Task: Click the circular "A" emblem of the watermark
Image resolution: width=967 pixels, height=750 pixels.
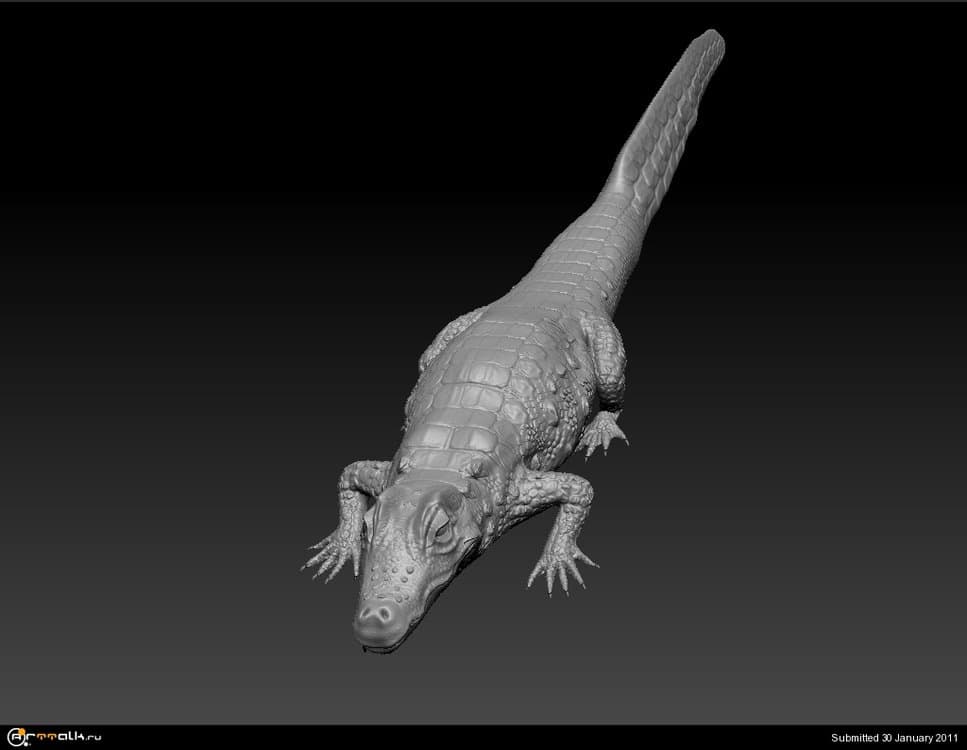Action: pyautogui.click(x=14, y=736)
